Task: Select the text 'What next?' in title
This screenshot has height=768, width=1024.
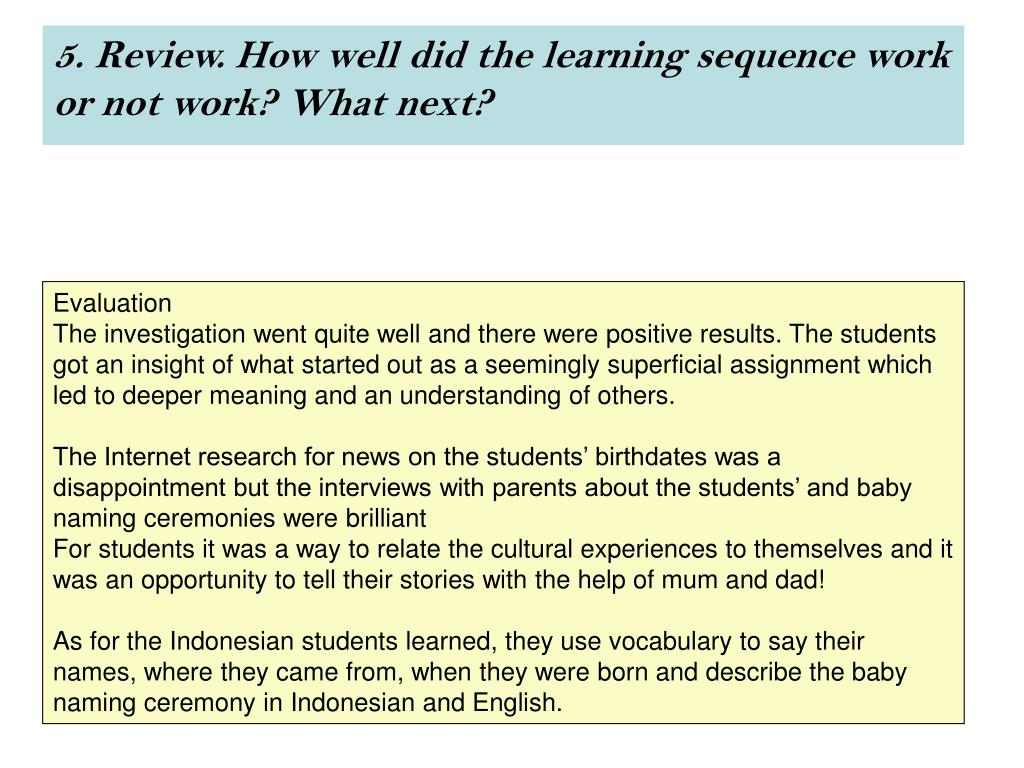Action: tap(392, 103)
